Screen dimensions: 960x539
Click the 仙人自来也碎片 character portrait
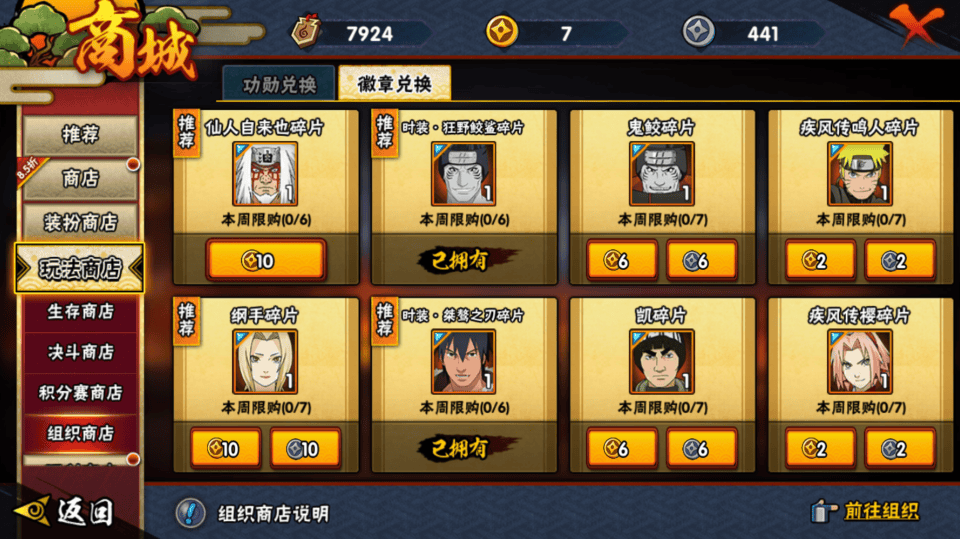click(265, 174)
